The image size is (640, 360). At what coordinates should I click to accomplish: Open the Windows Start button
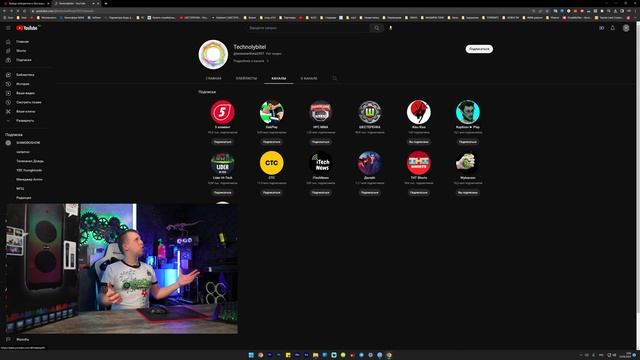tap(251, 355)
